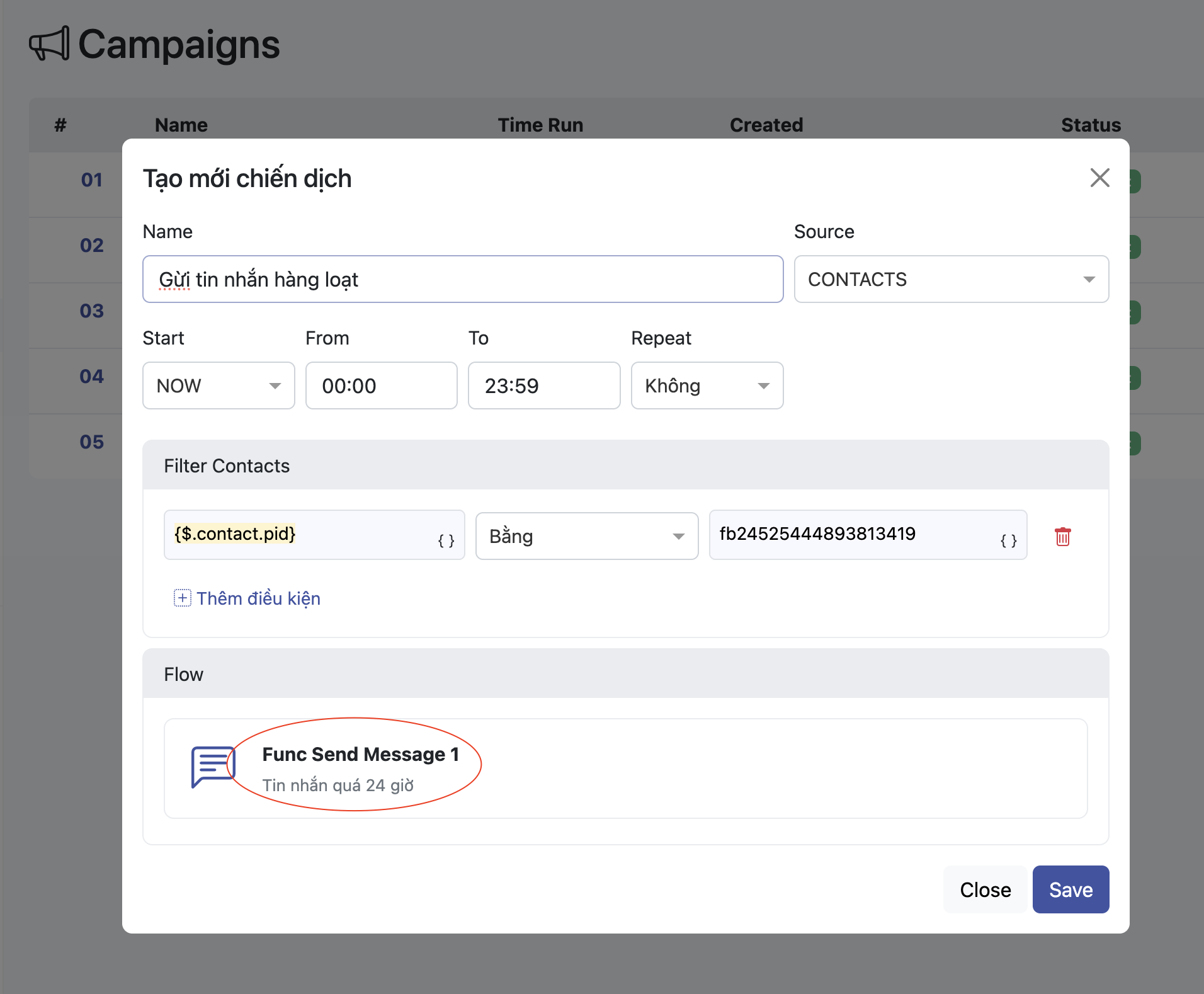
Task: Delete the filter condition with trash icon
Action: 1062,536
